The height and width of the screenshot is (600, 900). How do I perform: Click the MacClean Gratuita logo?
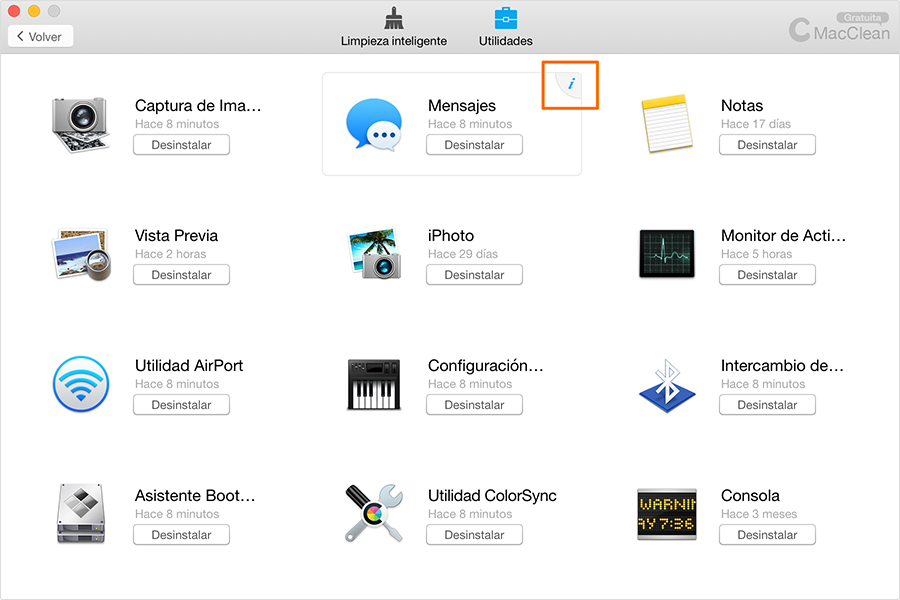pos(838,30)
